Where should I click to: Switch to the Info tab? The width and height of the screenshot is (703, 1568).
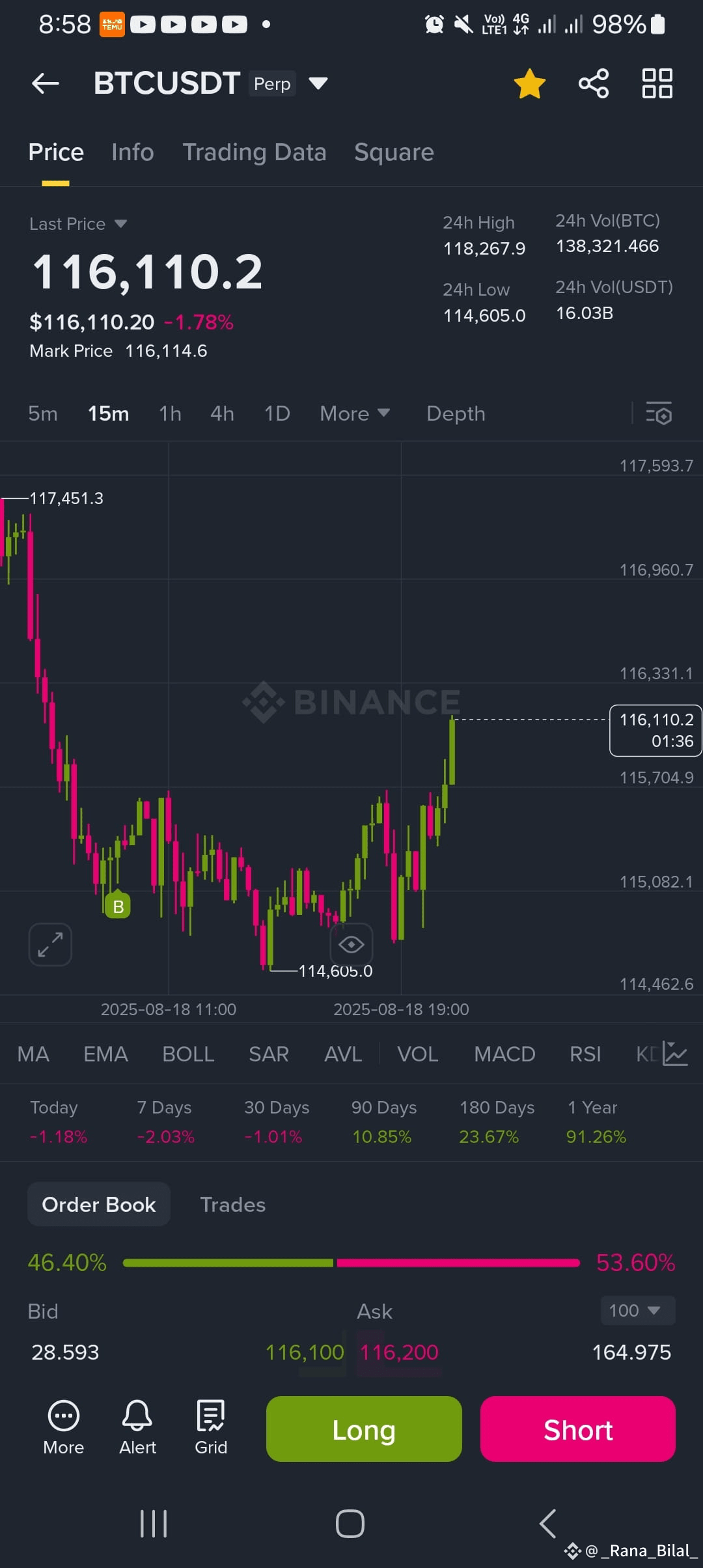point(133,152)
